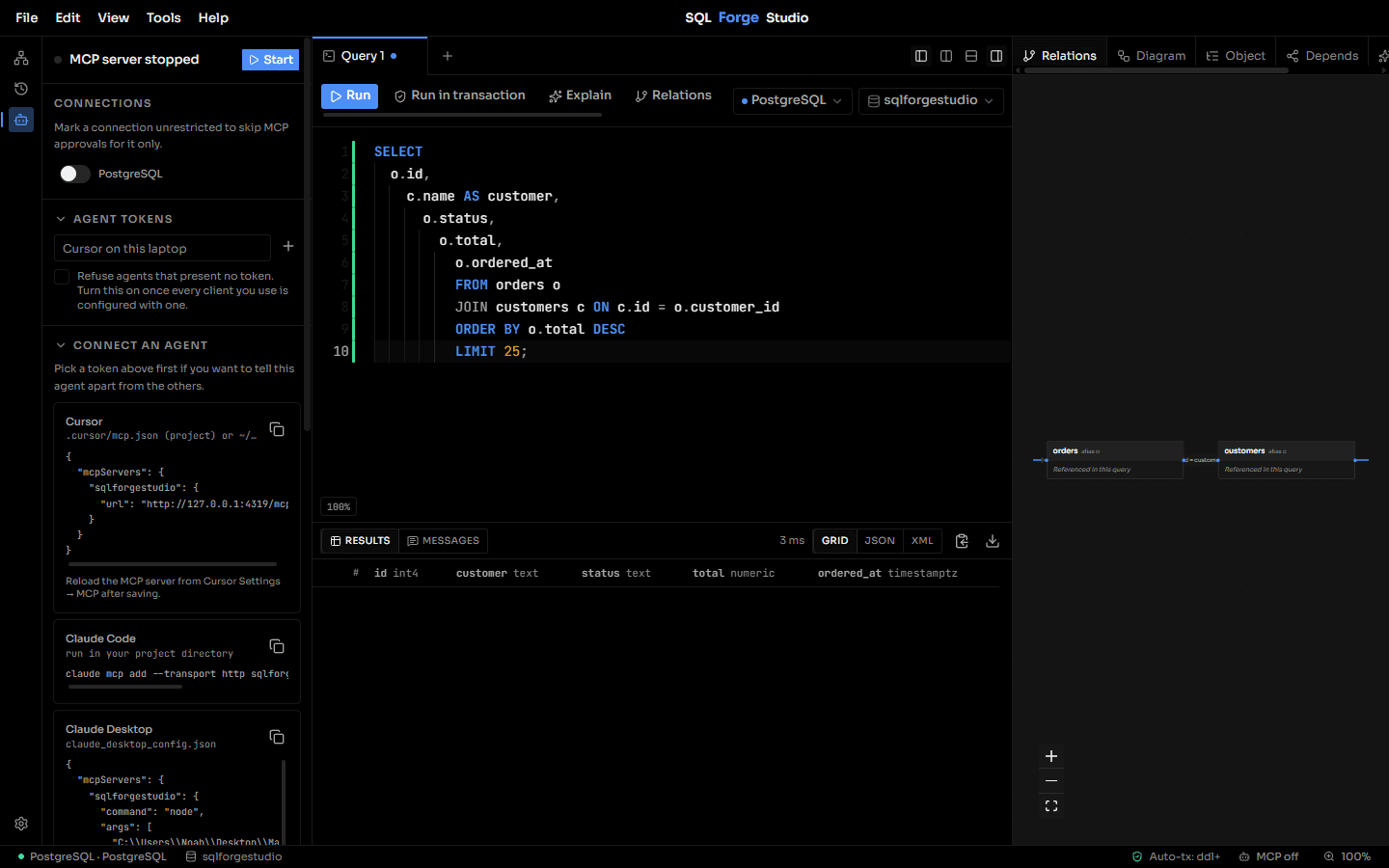
Task: Click the total numeric column header
Action: click(x=733, y=573)
